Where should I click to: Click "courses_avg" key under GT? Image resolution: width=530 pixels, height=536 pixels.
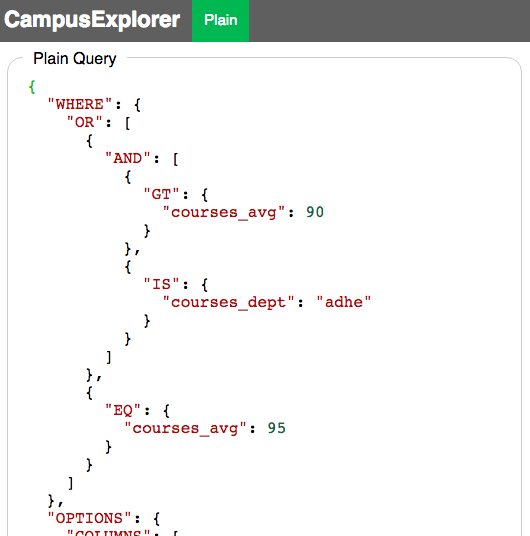[x=224, y=213]
